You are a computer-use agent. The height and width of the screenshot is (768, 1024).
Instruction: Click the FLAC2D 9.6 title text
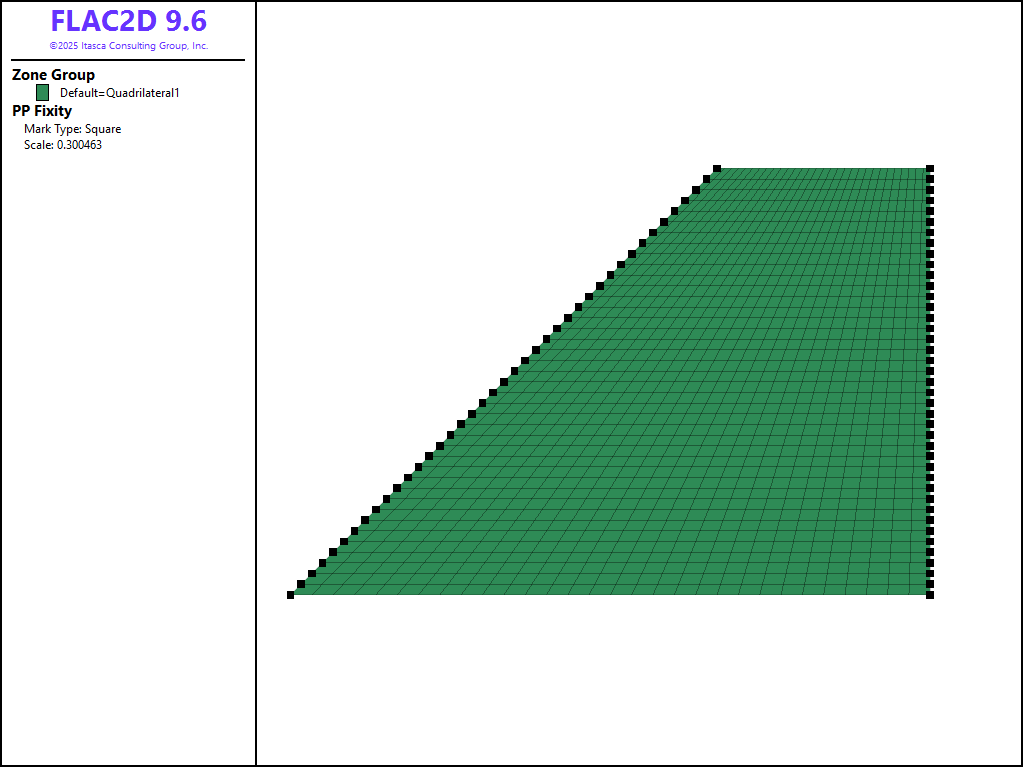coord(128,21)
